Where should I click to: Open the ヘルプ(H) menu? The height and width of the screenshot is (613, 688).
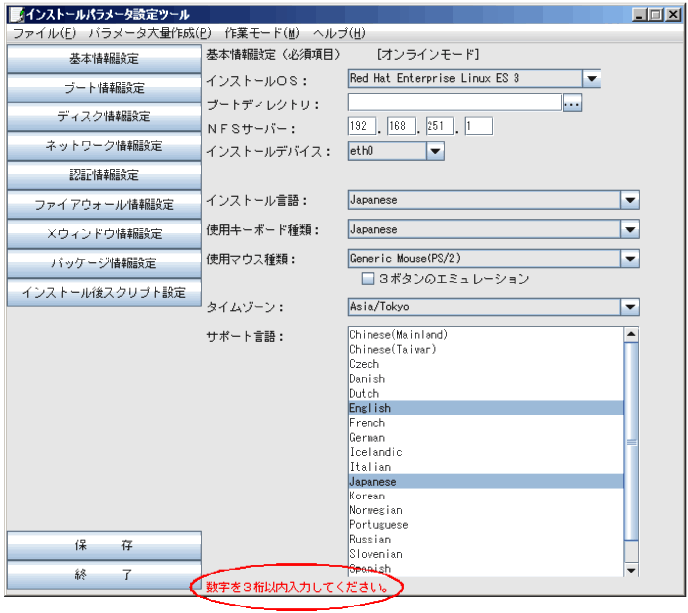(x=339, y=33)
